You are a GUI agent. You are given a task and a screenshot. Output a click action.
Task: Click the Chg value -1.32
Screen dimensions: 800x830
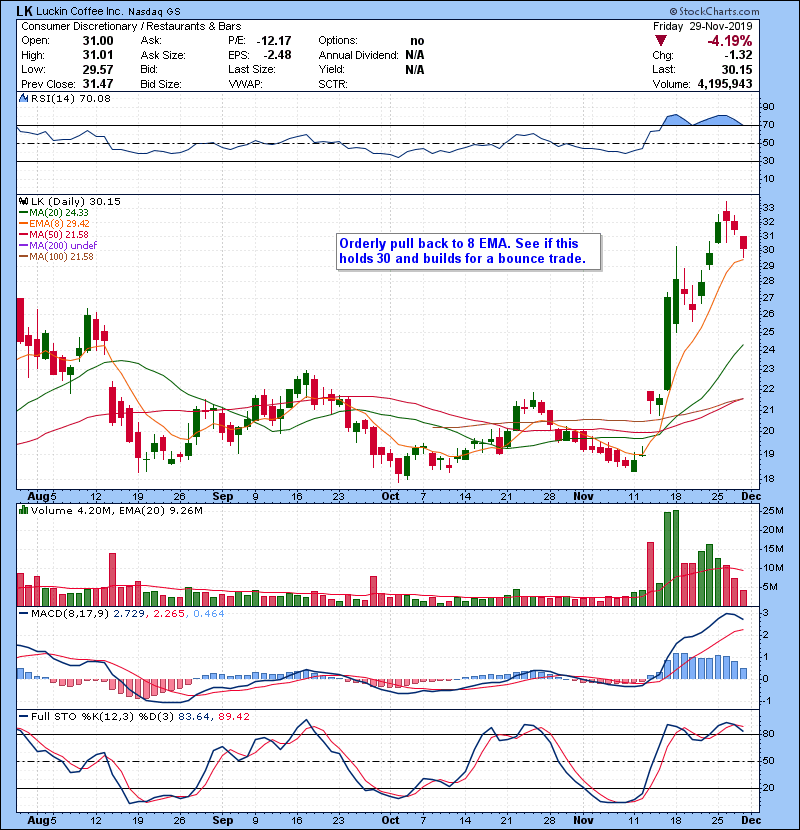click(738, 55)
